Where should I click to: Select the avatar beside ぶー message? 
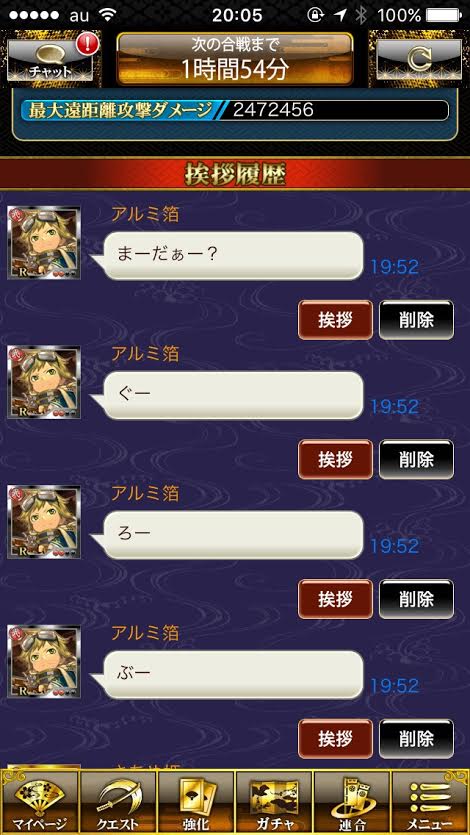click(x=44, y=661)
